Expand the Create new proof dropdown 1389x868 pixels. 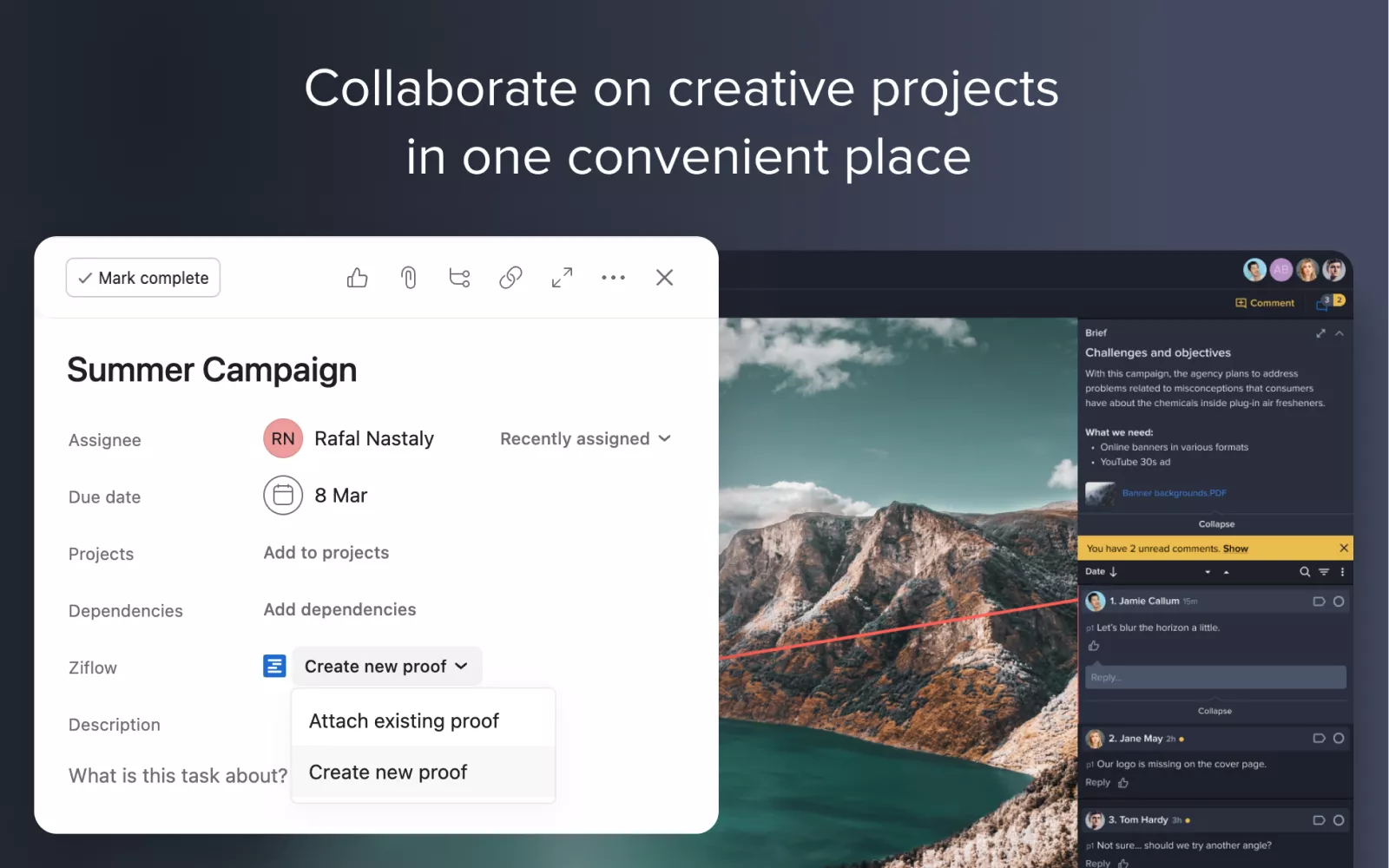click(386, 667)
